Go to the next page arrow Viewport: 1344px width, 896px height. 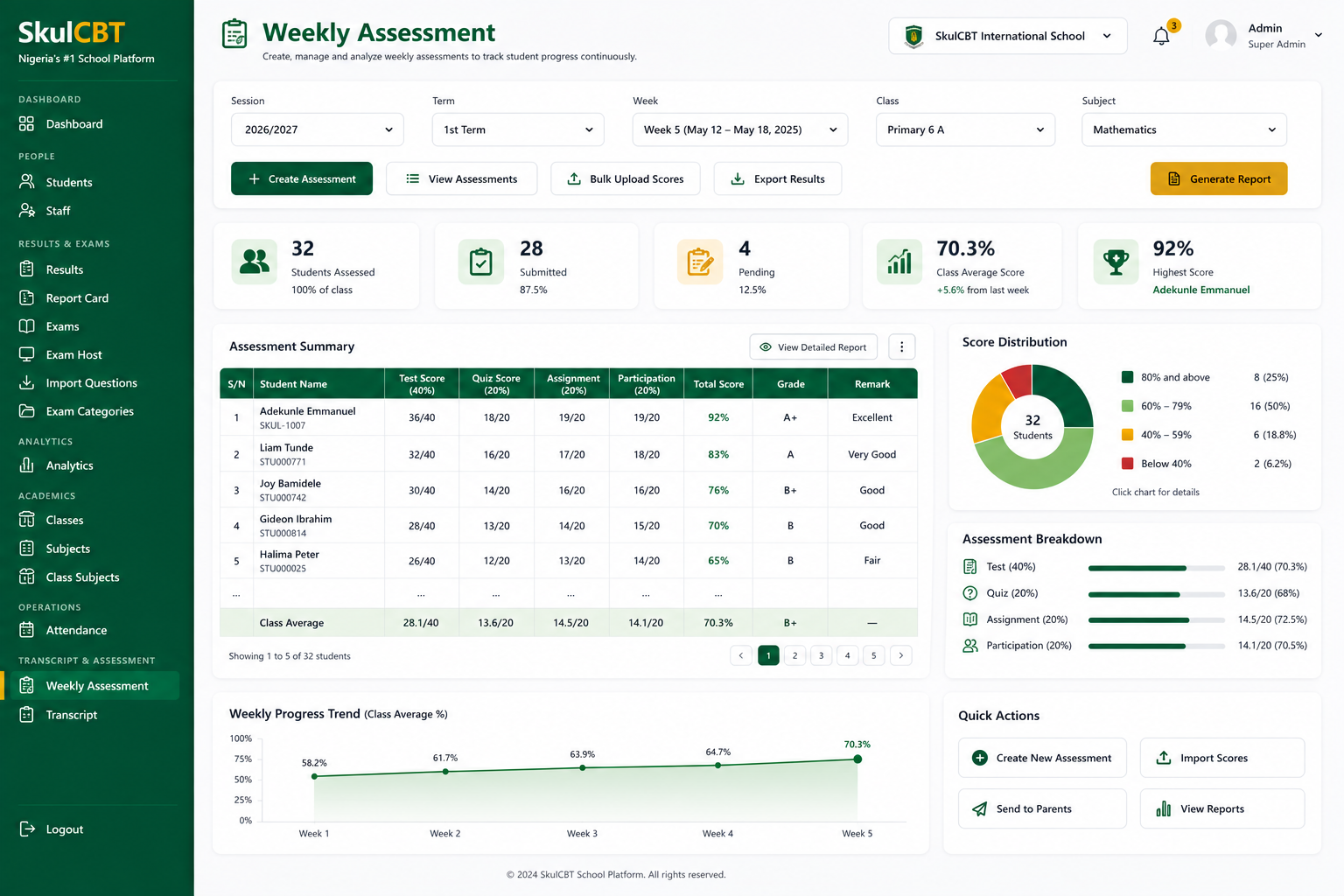(901, 655)
